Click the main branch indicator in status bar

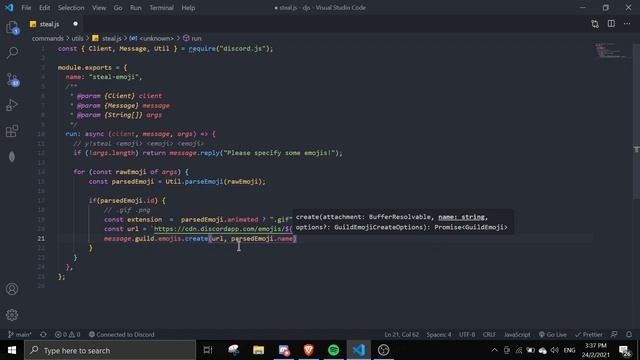(19, 334)
